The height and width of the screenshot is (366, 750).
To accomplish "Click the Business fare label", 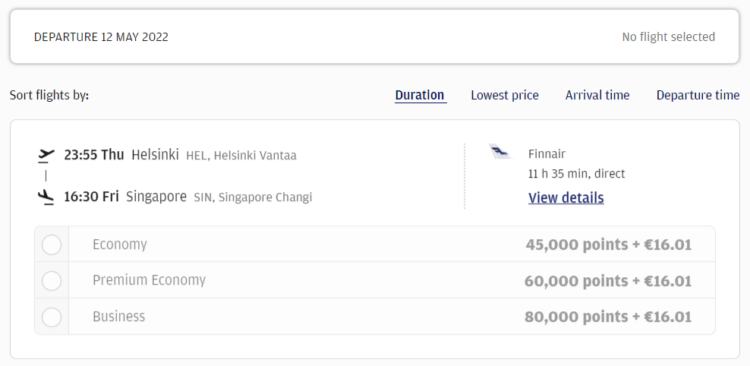I will click(x=119, y=317).
